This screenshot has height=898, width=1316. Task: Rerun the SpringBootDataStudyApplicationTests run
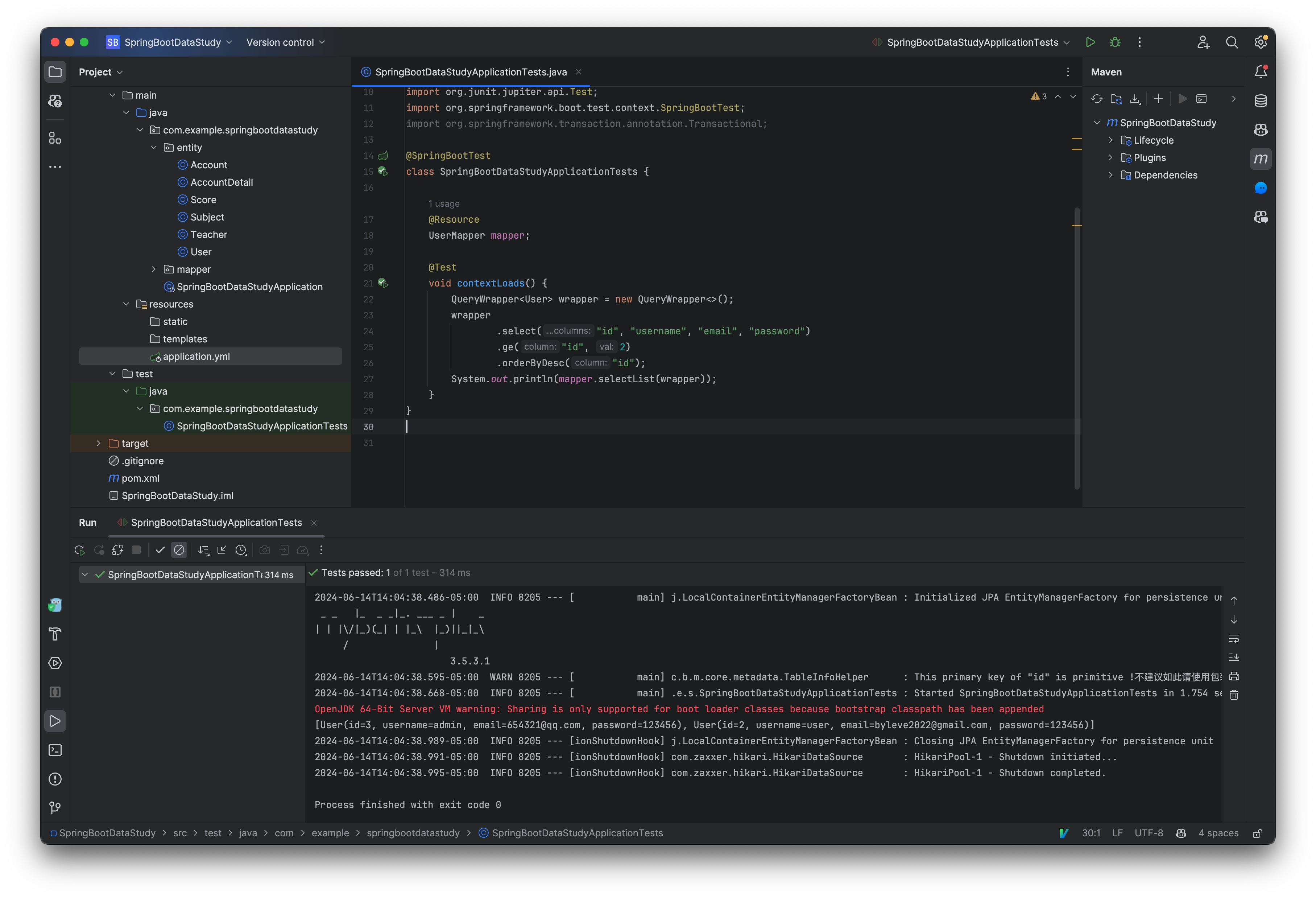click(80, 549)
